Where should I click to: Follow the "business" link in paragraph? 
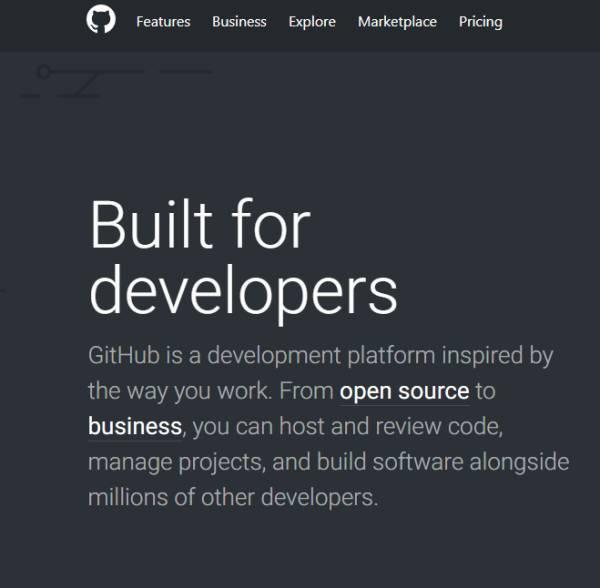135,426
